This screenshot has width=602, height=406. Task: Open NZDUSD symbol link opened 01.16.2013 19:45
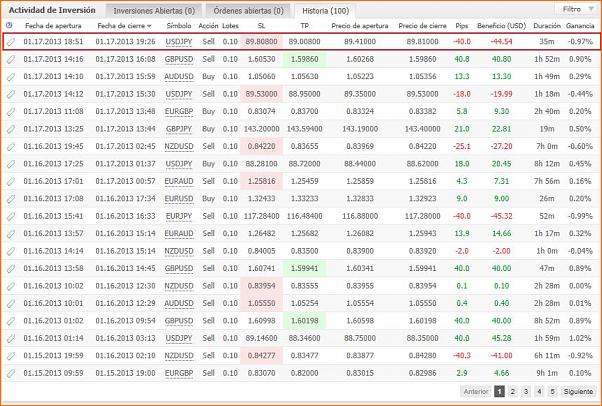pos(179,146)
